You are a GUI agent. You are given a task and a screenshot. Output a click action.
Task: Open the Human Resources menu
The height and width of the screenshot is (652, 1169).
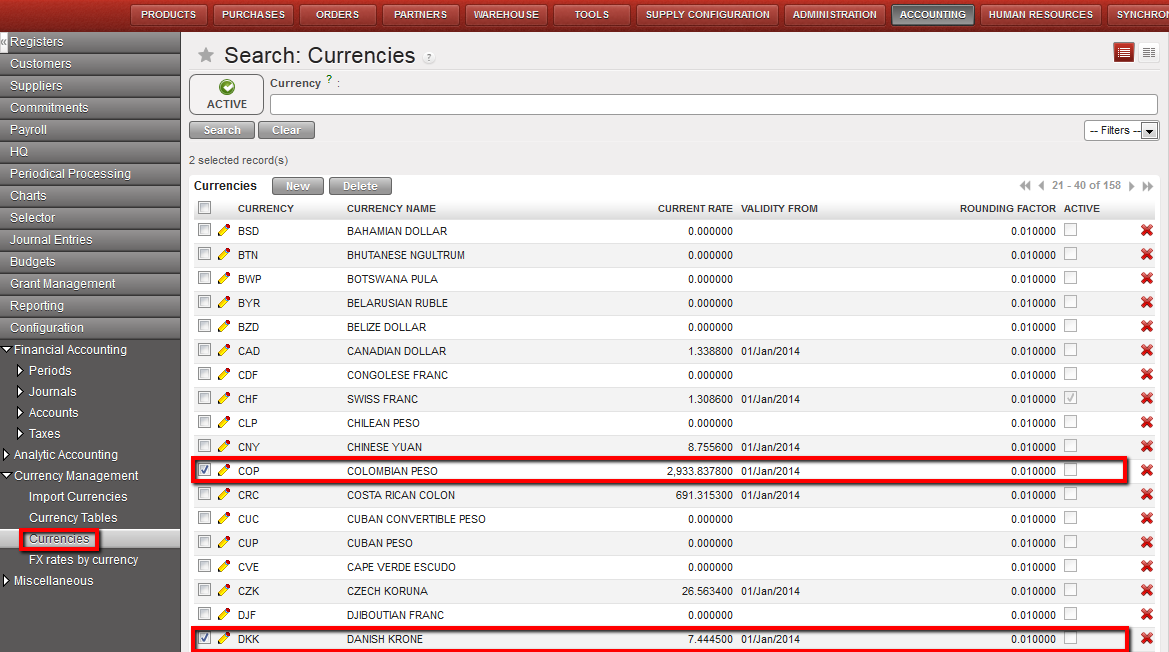click(x=1040, y=15)
